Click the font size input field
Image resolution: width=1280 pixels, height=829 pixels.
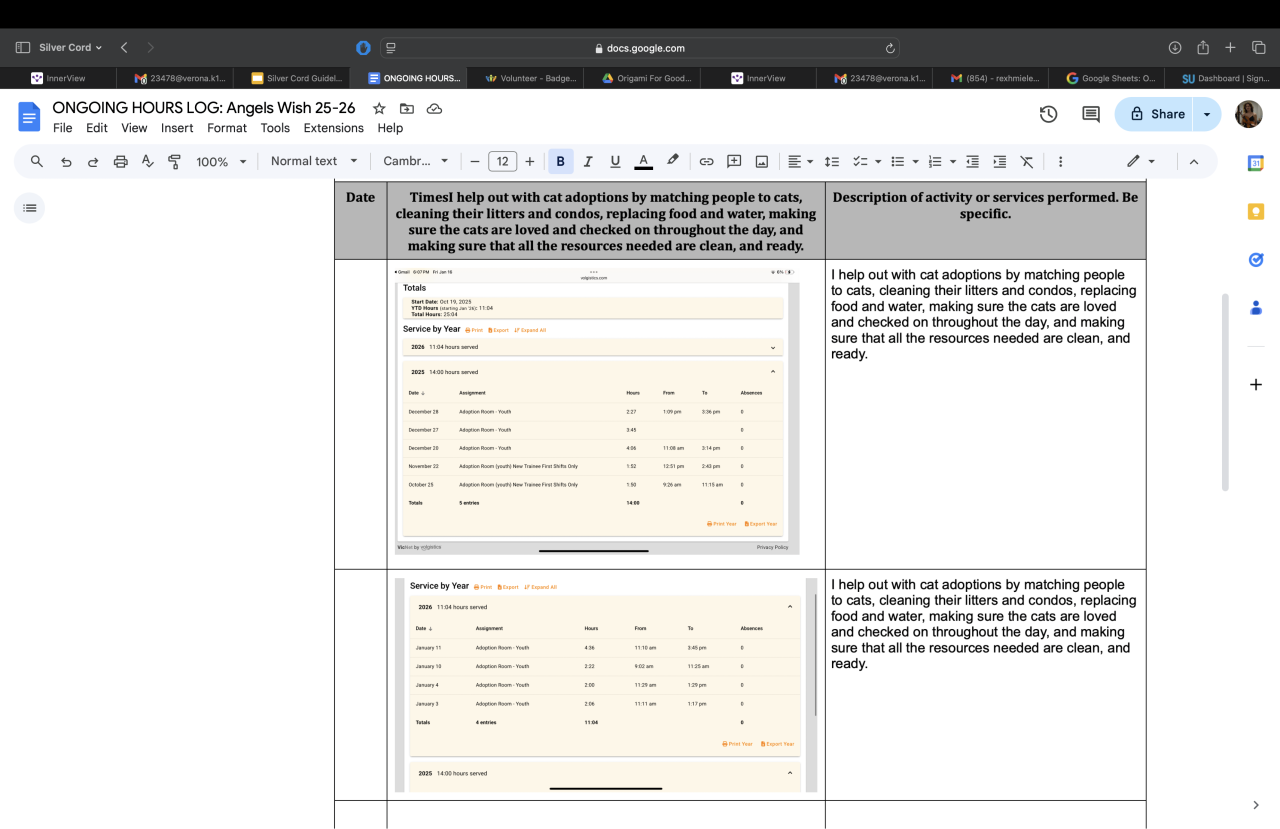click(502, 162)
